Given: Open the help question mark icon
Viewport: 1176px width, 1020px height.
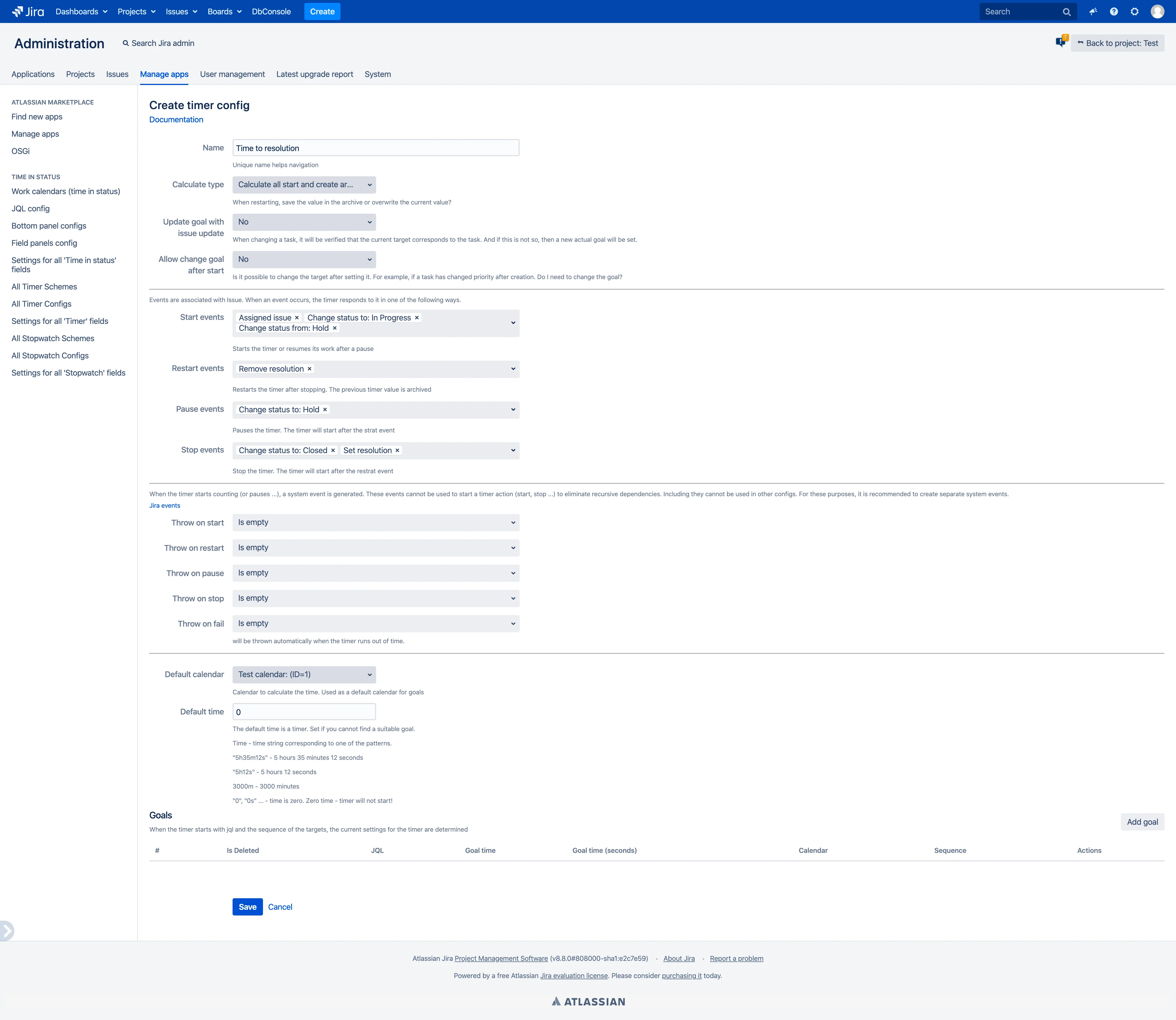Looking at the screenshot, I should coord(1114,11).
